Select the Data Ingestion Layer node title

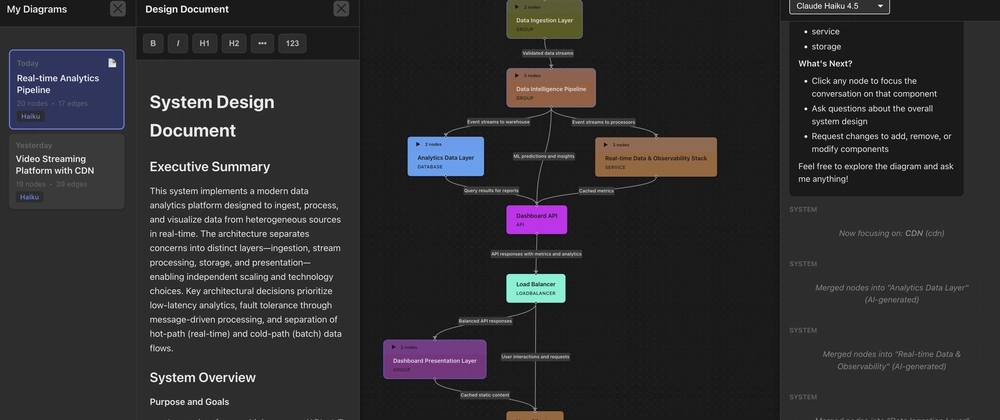[545, 20]
